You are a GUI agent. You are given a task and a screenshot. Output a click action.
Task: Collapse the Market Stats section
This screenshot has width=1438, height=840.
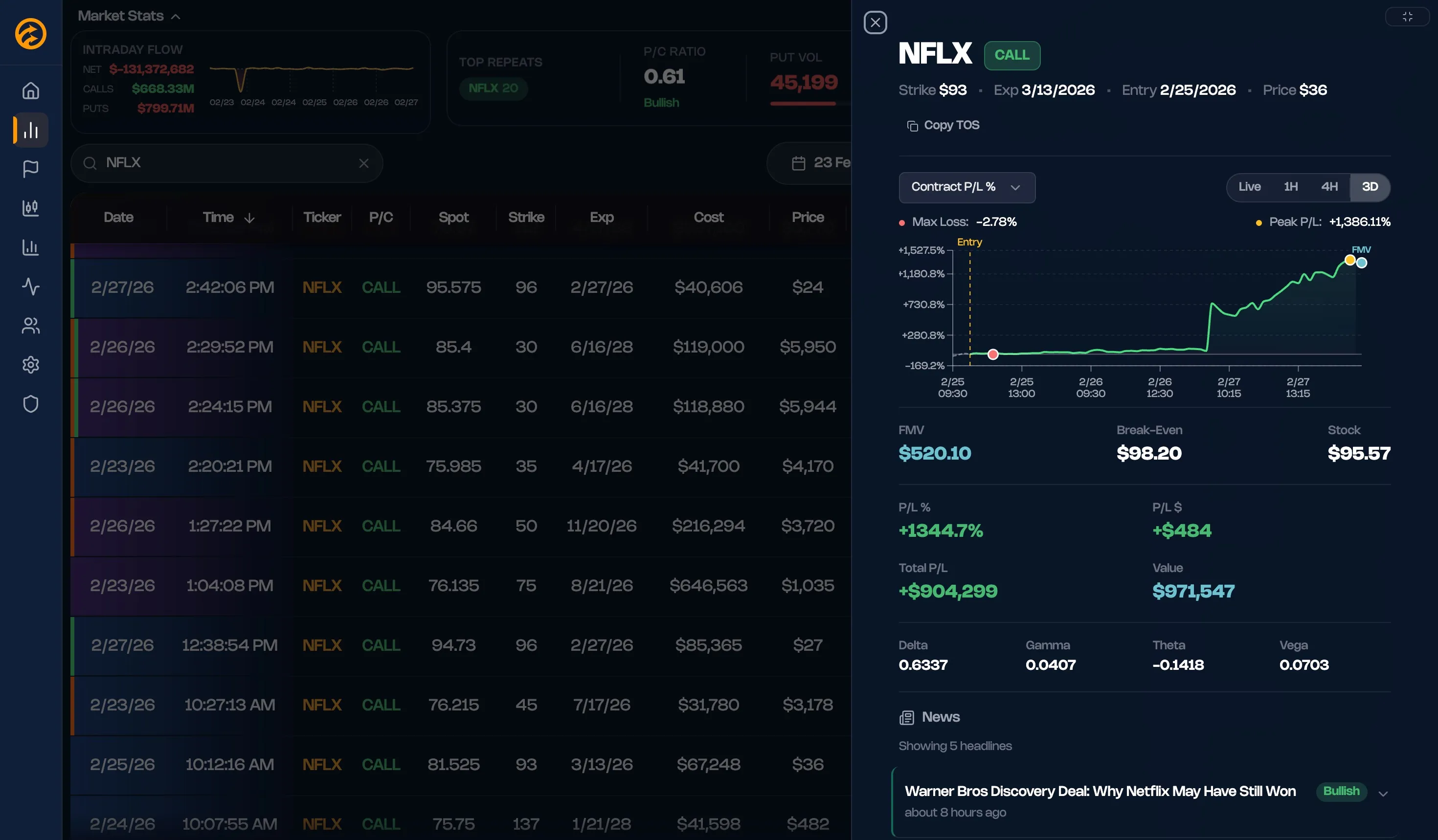[176, 16]
